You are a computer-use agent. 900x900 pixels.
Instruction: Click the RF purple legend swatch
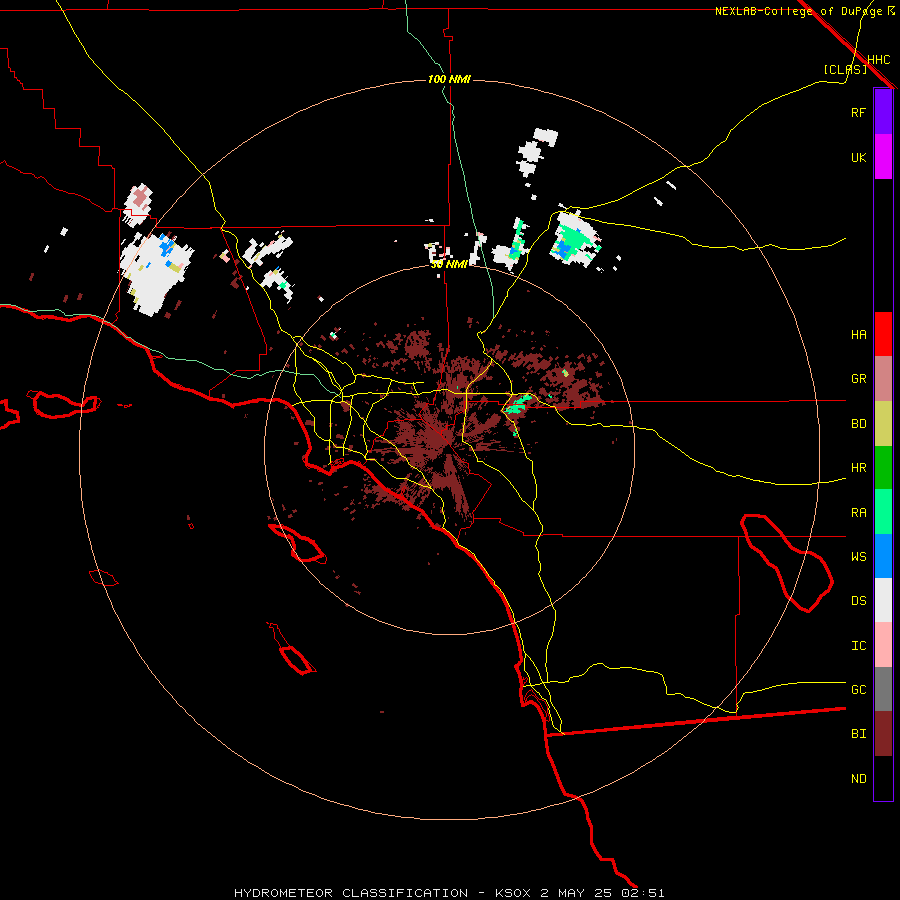883,112
